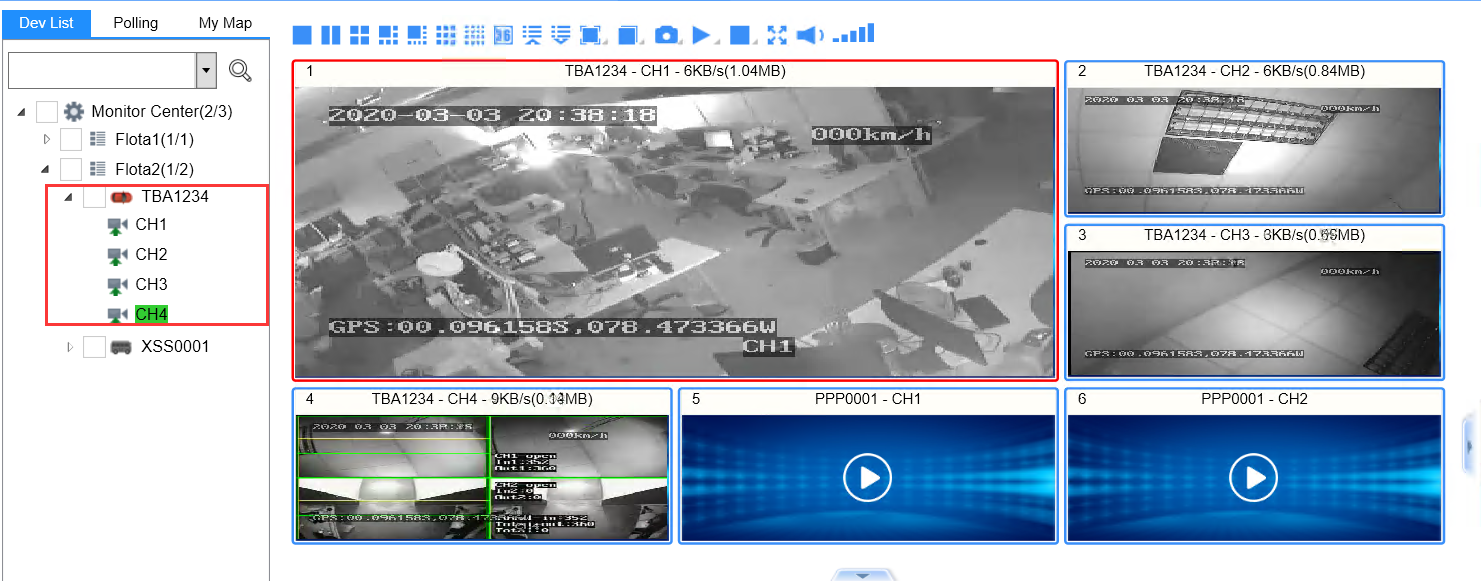Play the PPP0001 - CH2 video window
Viewport: 1481px width, 581px height.
tap(1254, 478)
